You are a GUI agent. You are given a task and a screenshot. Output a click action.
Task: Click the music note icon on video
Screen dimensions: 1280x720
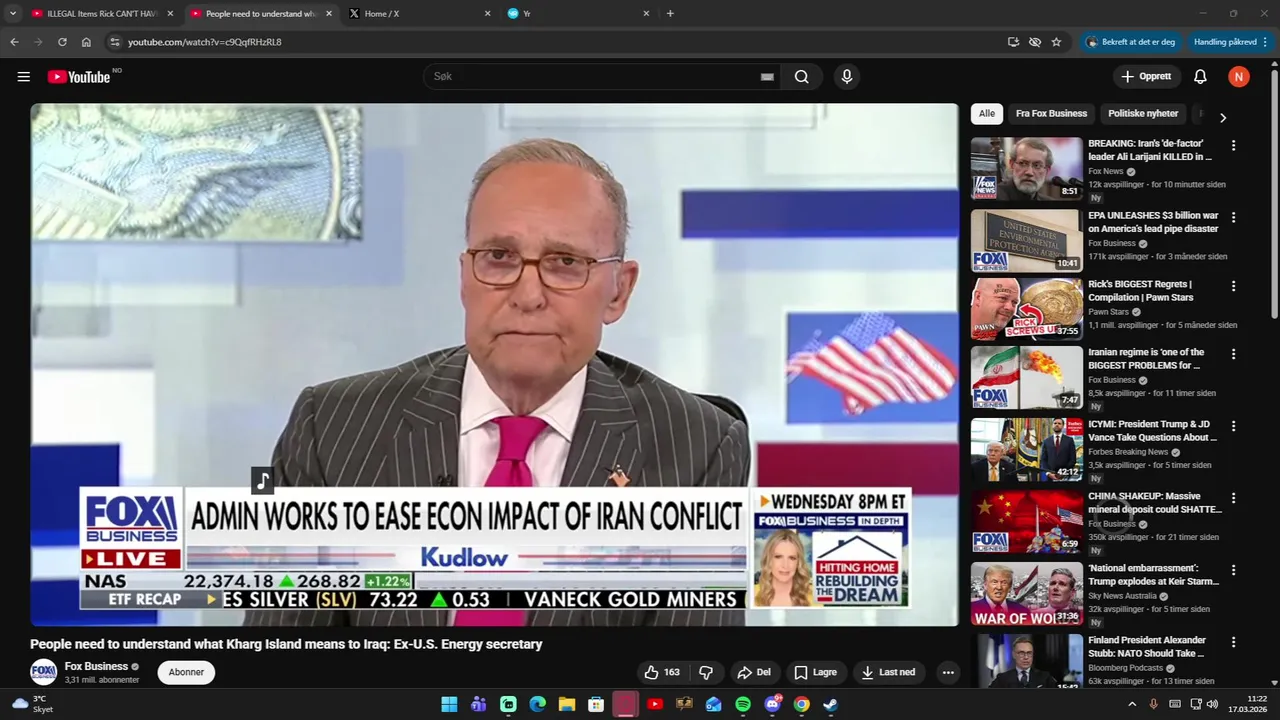(262, 482)
